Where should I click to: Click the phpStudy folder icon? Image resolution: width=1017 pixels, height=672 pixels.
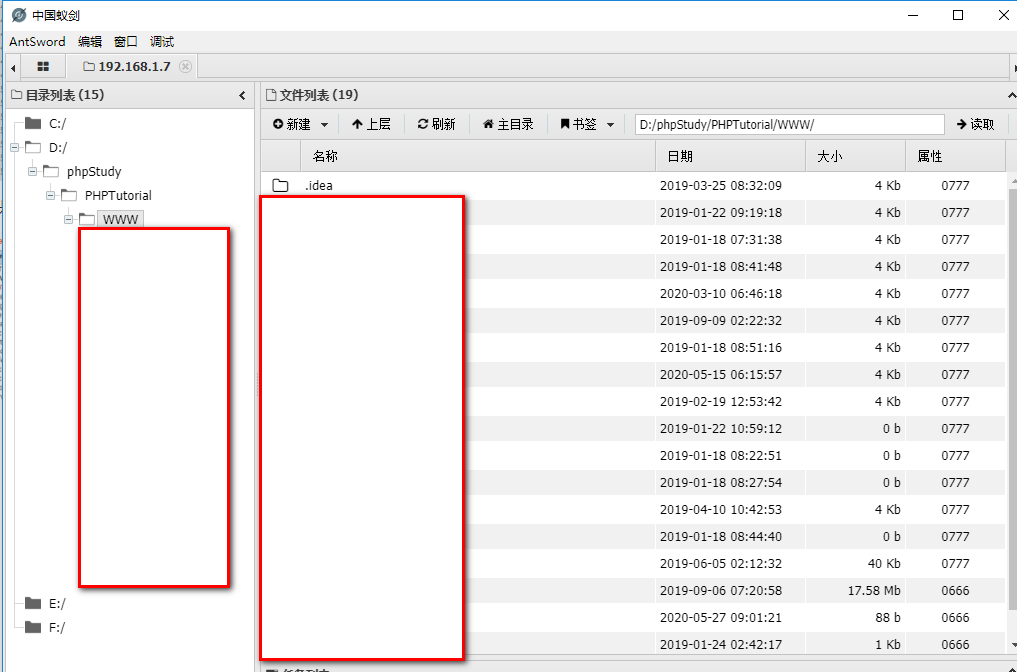pos(51,171)
